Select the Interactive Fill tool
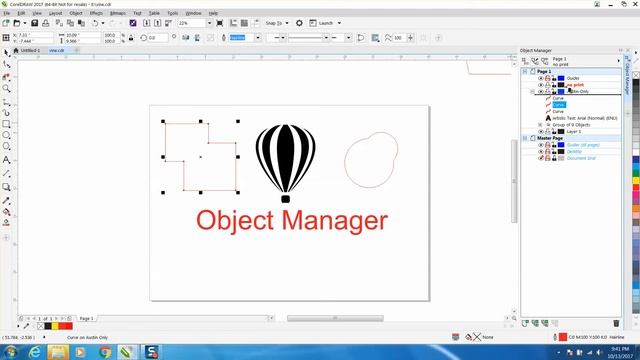640x360 pixels. pyautogui.click(x=6, y=212)
